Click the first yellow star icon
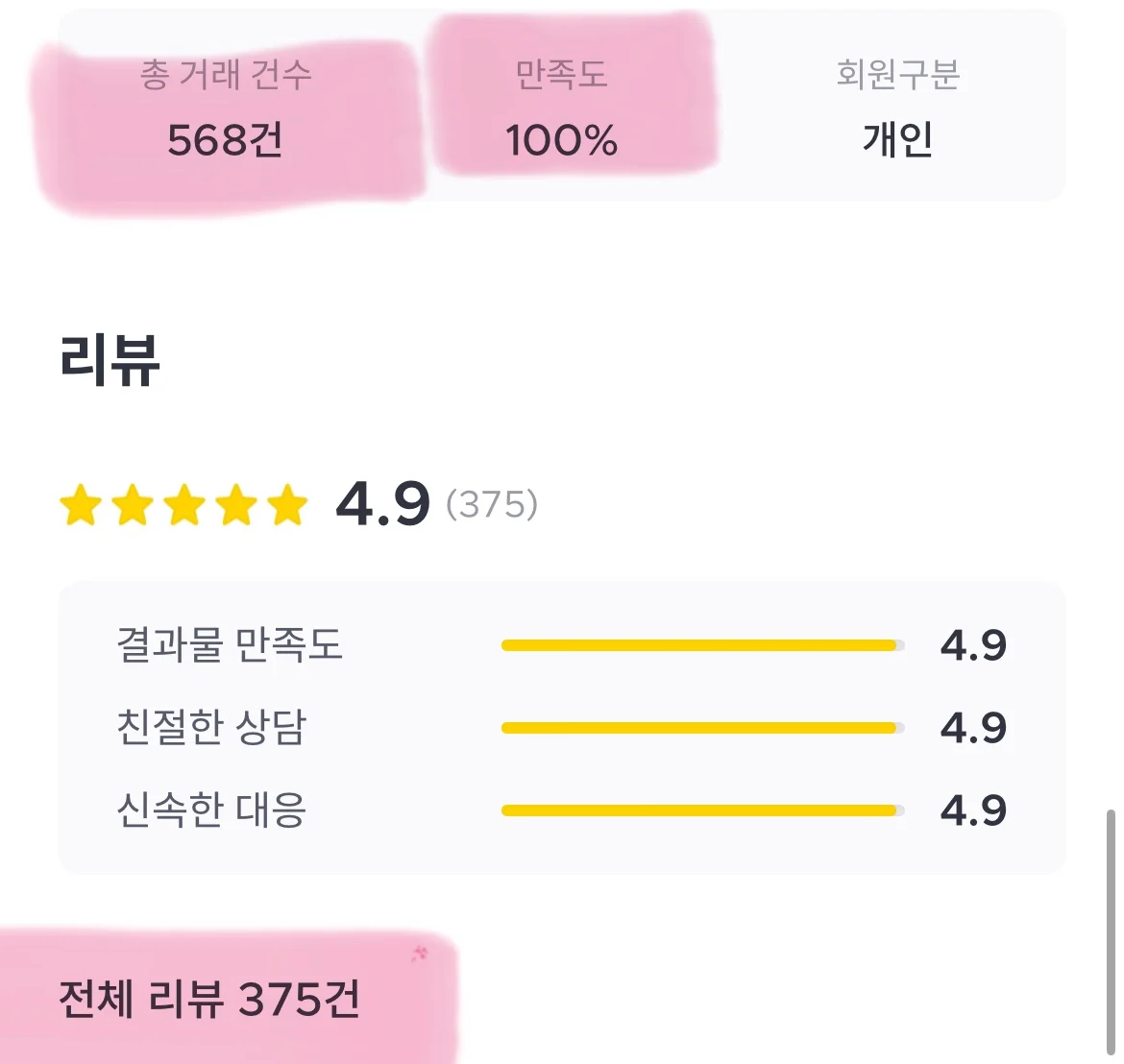The image size is (1124, 1064). 82,504
